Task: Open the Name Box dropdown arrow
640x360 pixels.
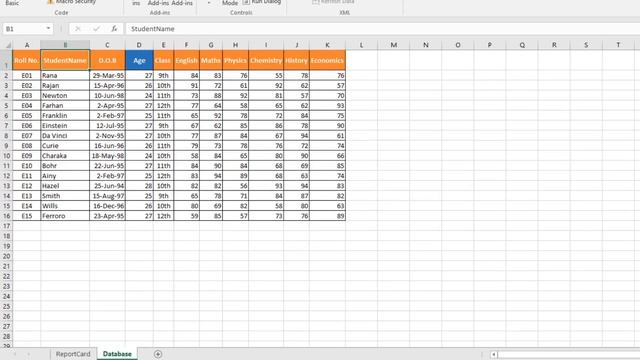Action: [48, 29]
